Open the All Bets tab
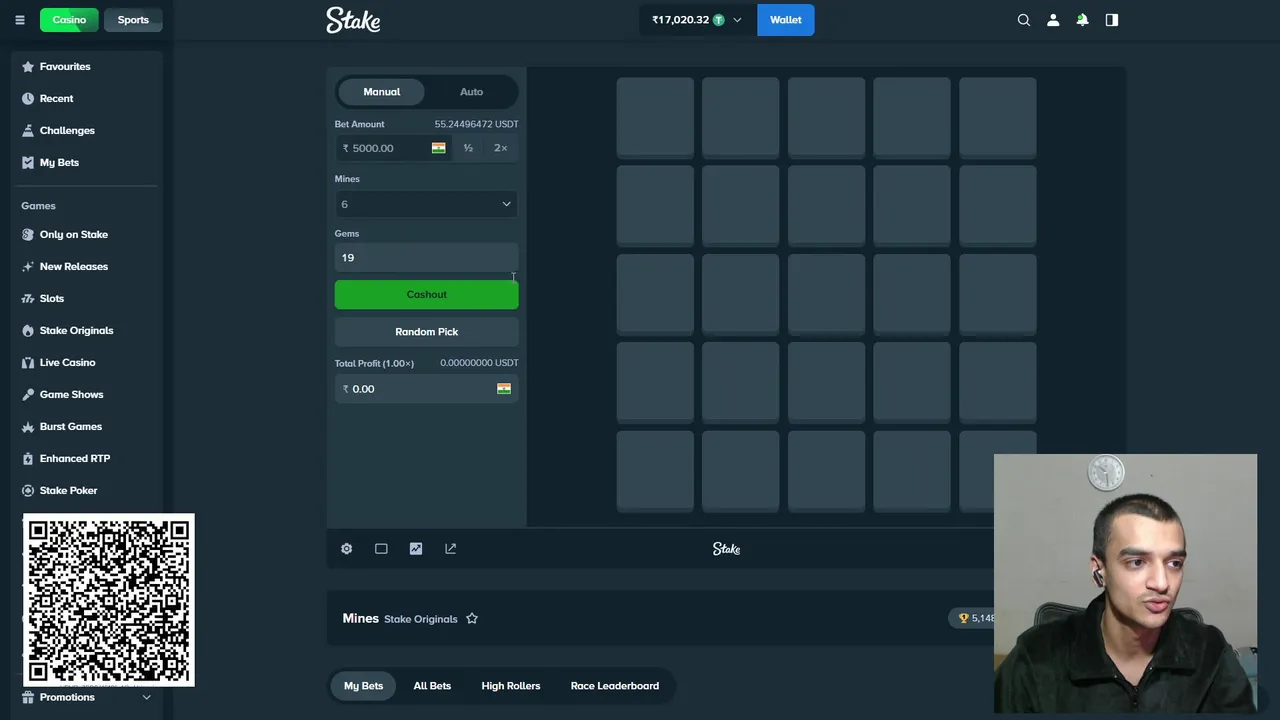 click(x=432, y=686)
